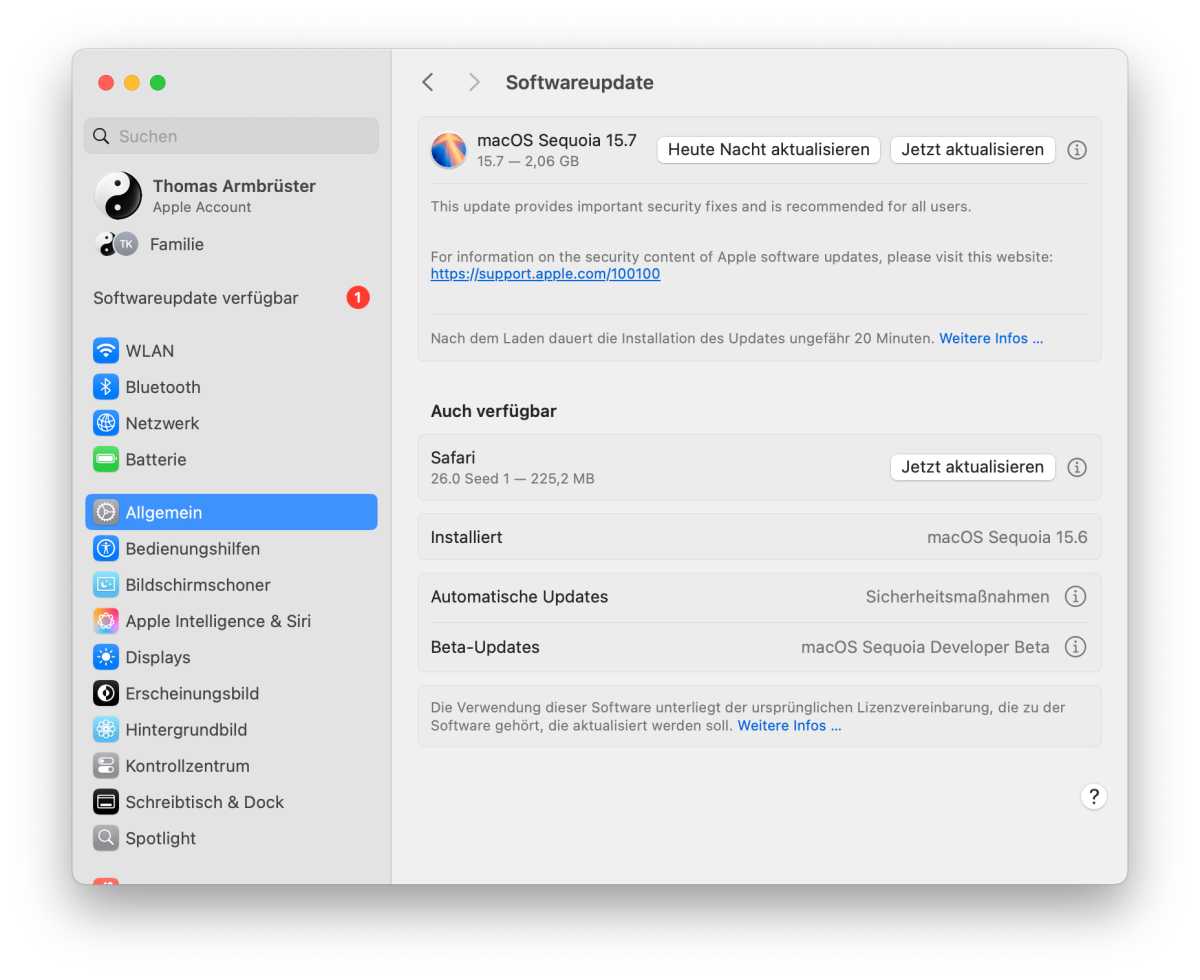
Task: Click the Sicherheitsmaßnahmen value
Action: [x=957, y=597]
